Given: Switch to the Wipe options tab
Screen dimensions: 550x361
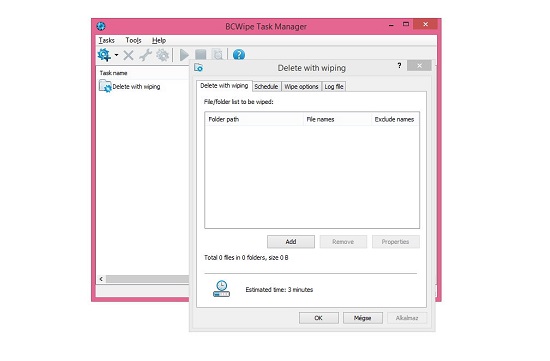Looking at the screenshot, I should 301,86.
